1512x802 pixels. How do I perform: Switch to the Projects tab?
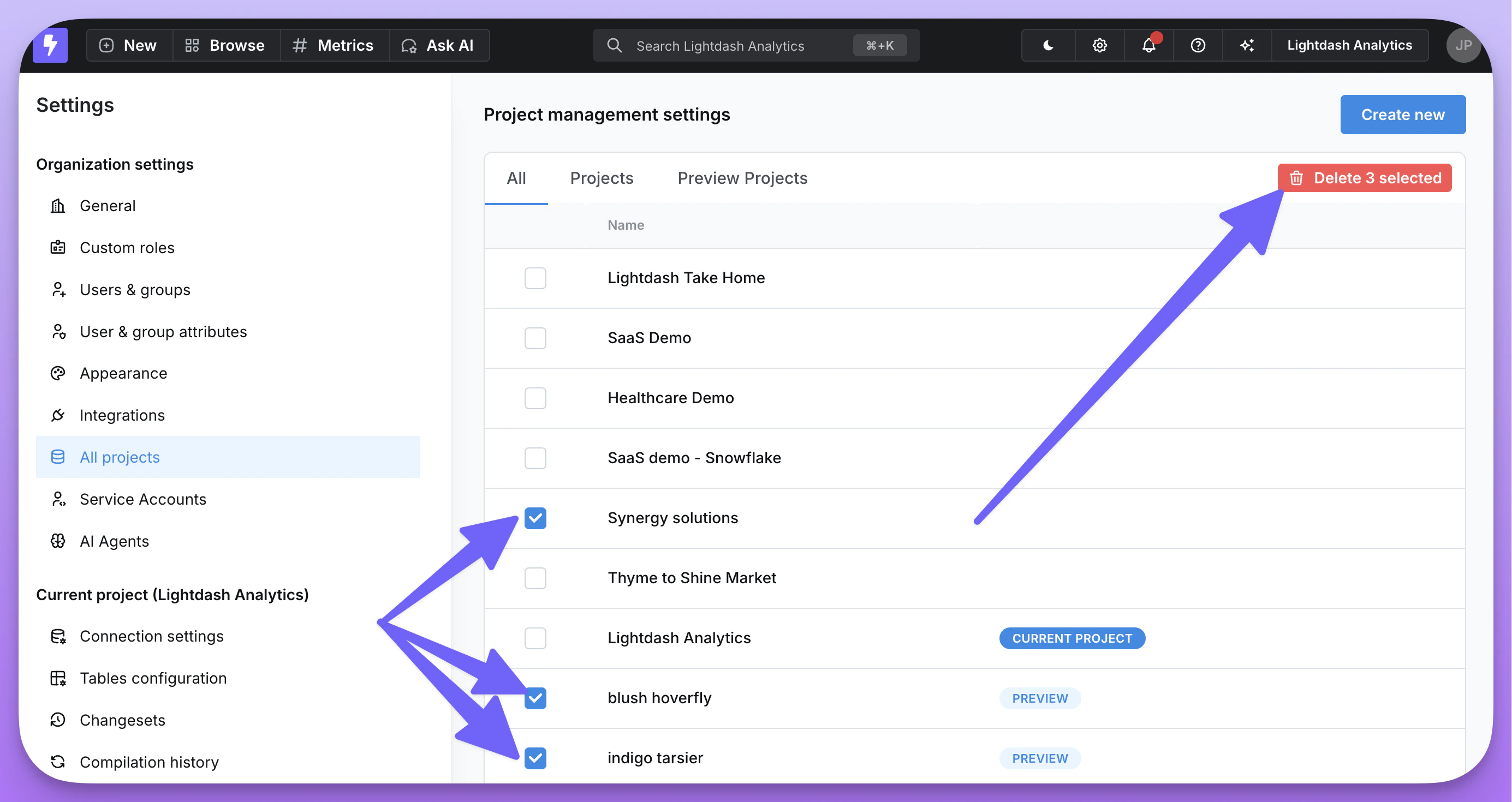pyautogui.click(x=601, y=178)
